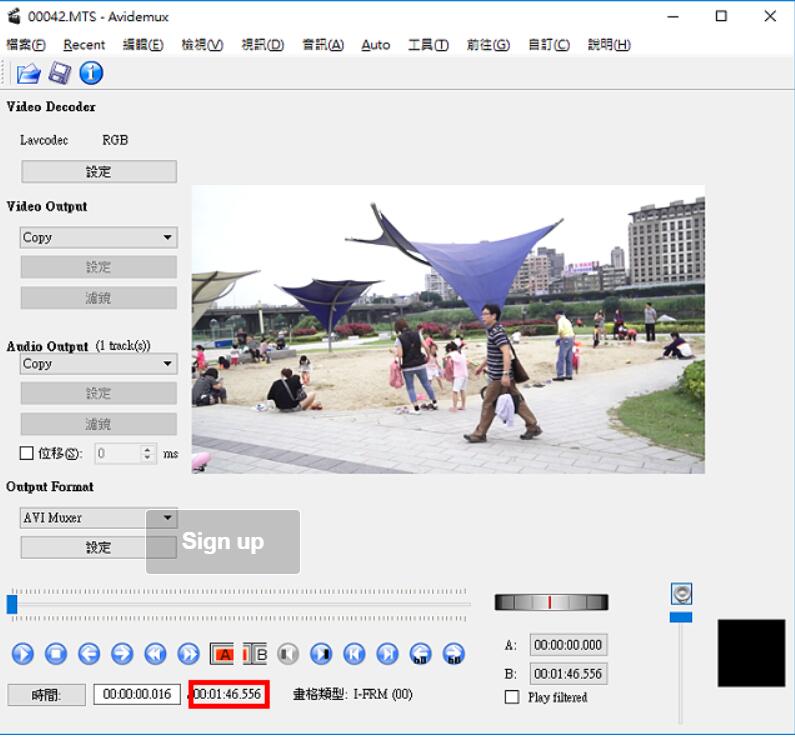Open the AVI Muxer output format dropdown

99,518
